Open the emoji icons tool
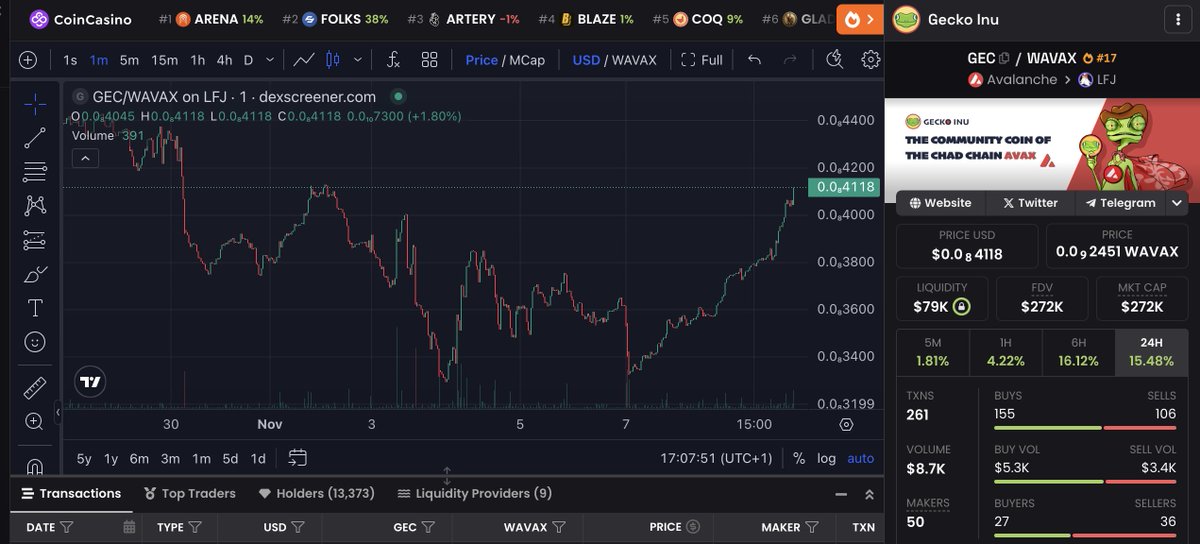The image size is (1200, 544). (35, 342)
